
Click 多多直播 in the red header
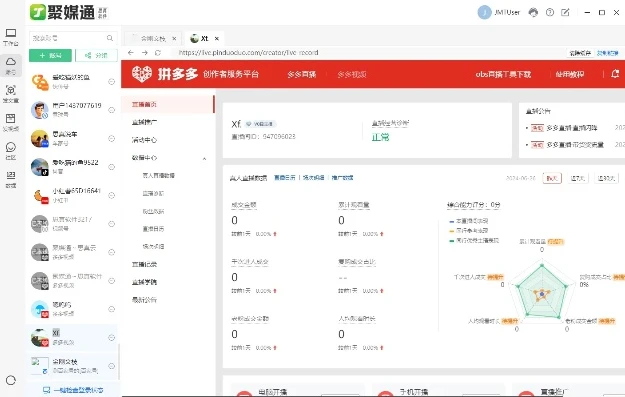pyautogui.click(x=302, y=74)
